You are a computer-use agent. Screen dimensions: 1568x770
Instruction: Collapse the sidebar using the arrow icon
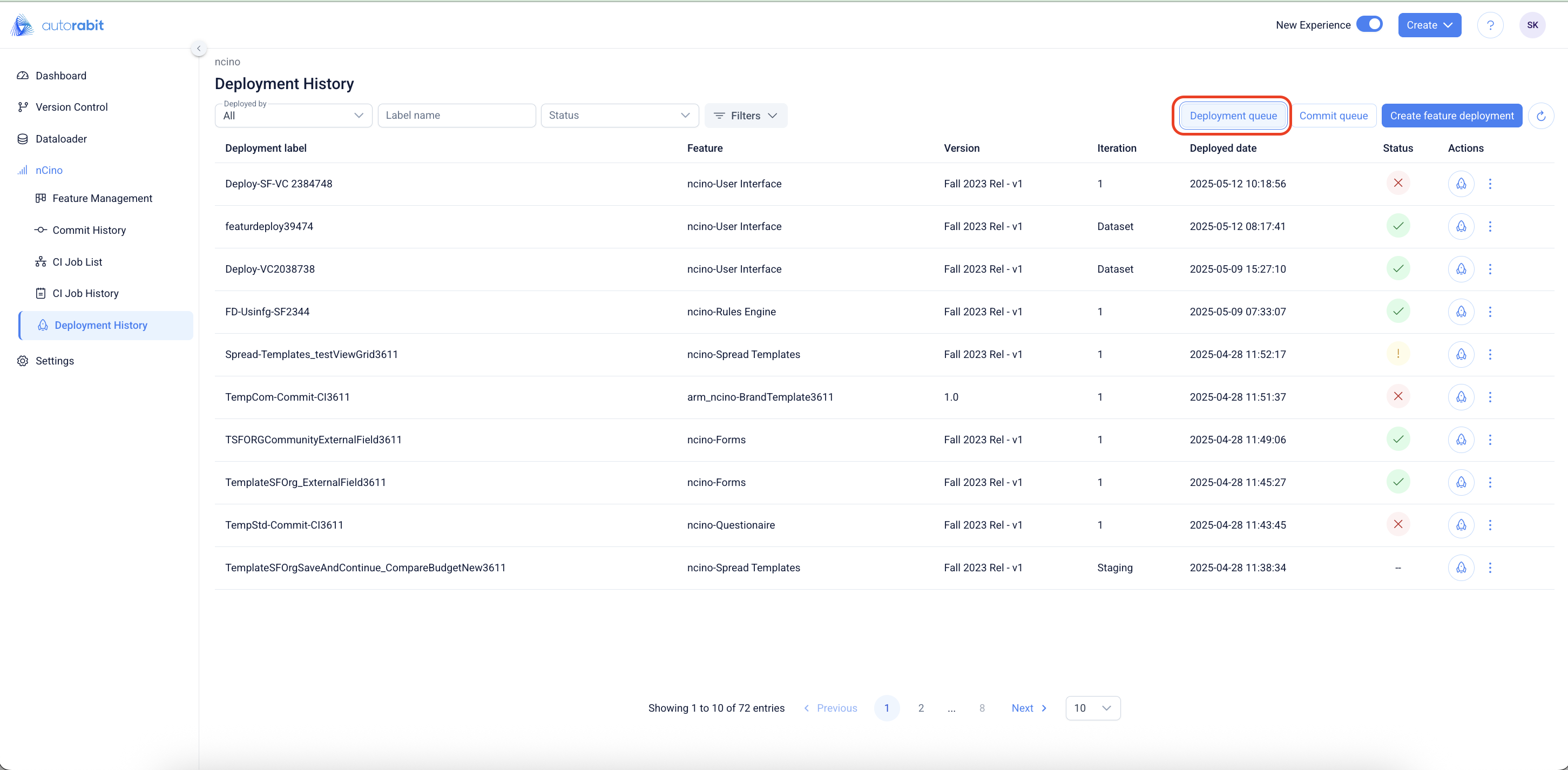[x=199, y=48]
